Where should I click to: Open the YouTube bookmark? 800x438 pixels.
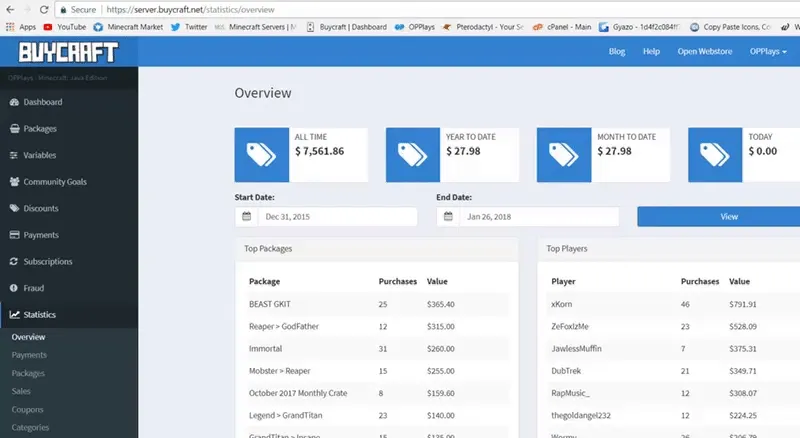click(65, 27)
